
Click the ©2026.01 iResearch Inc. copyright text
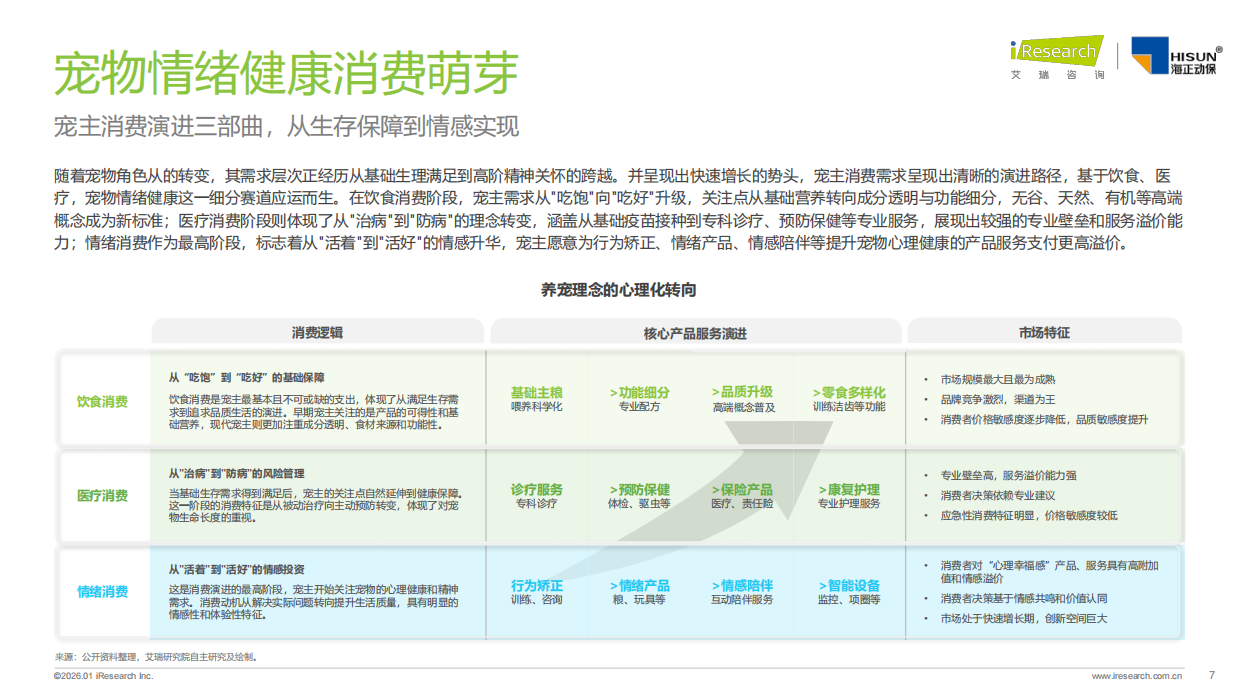[103, 676]
